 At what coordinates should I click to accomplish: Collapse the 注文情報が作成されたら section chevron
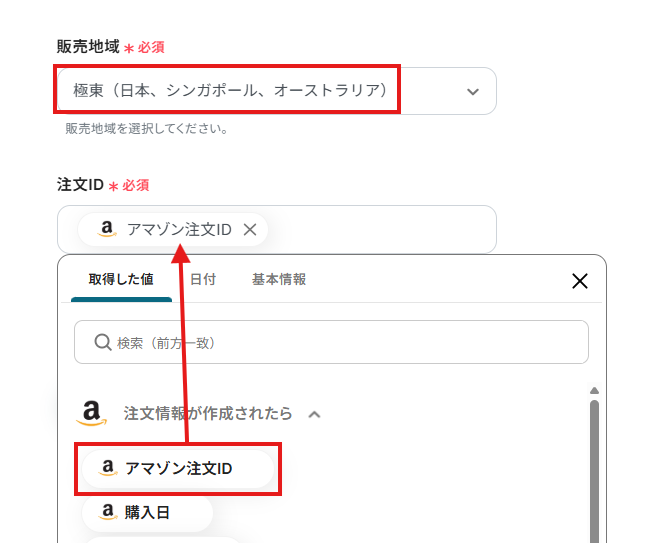(314, 413)
